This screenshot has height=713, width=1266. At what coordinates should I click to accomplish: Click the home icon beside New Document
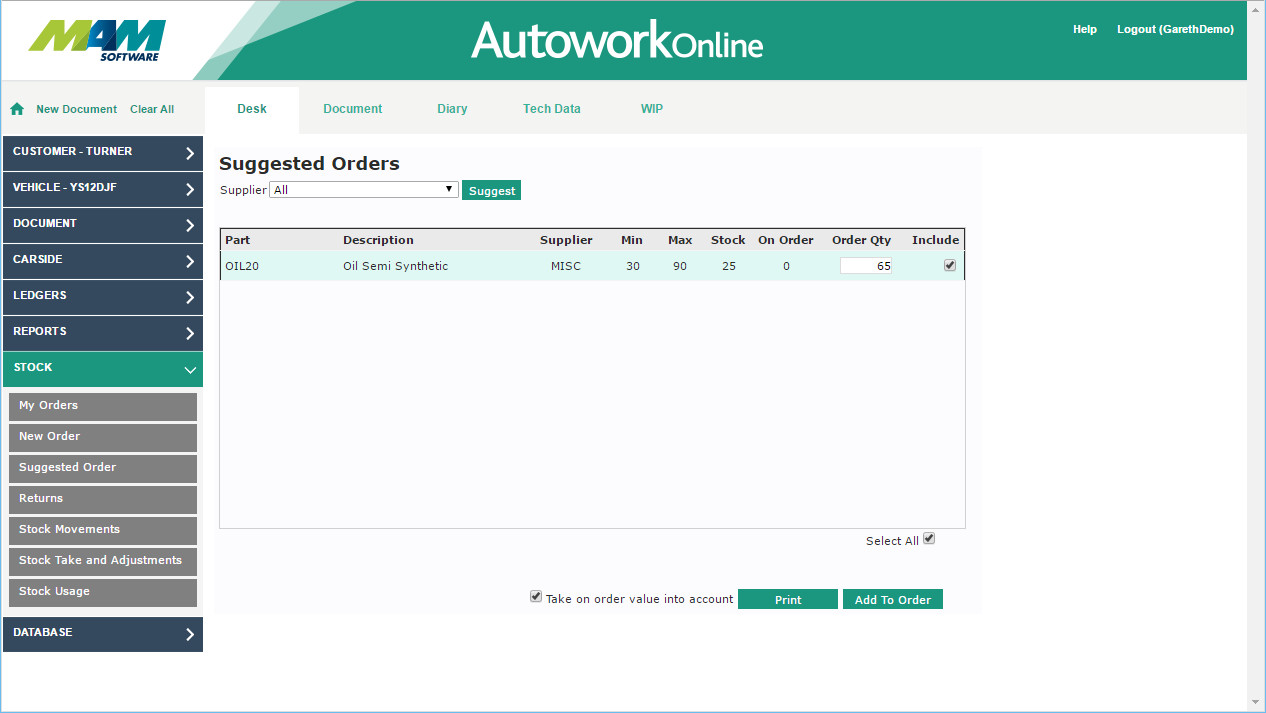tap(17, 109)
